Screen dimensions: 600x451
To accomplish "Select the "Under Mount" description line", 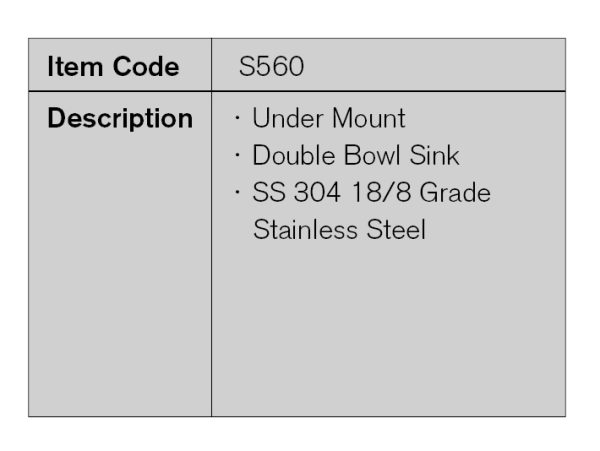I will pyautogui.click(x=328, y=119).
